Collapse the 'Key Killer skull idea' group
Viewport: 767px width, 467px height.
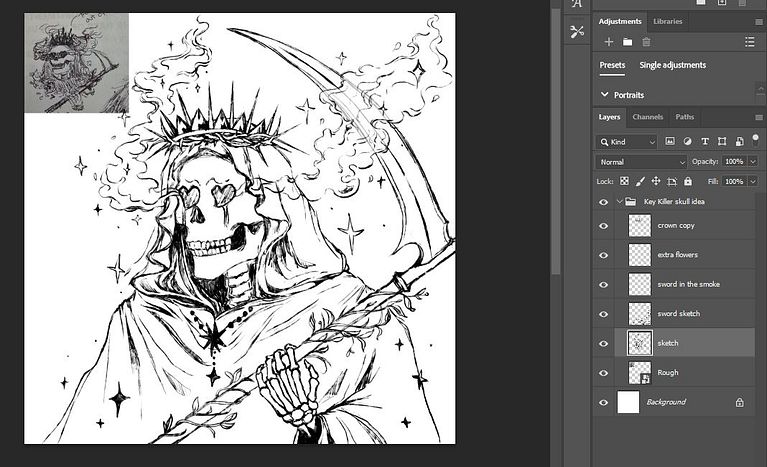click(618, 202)
